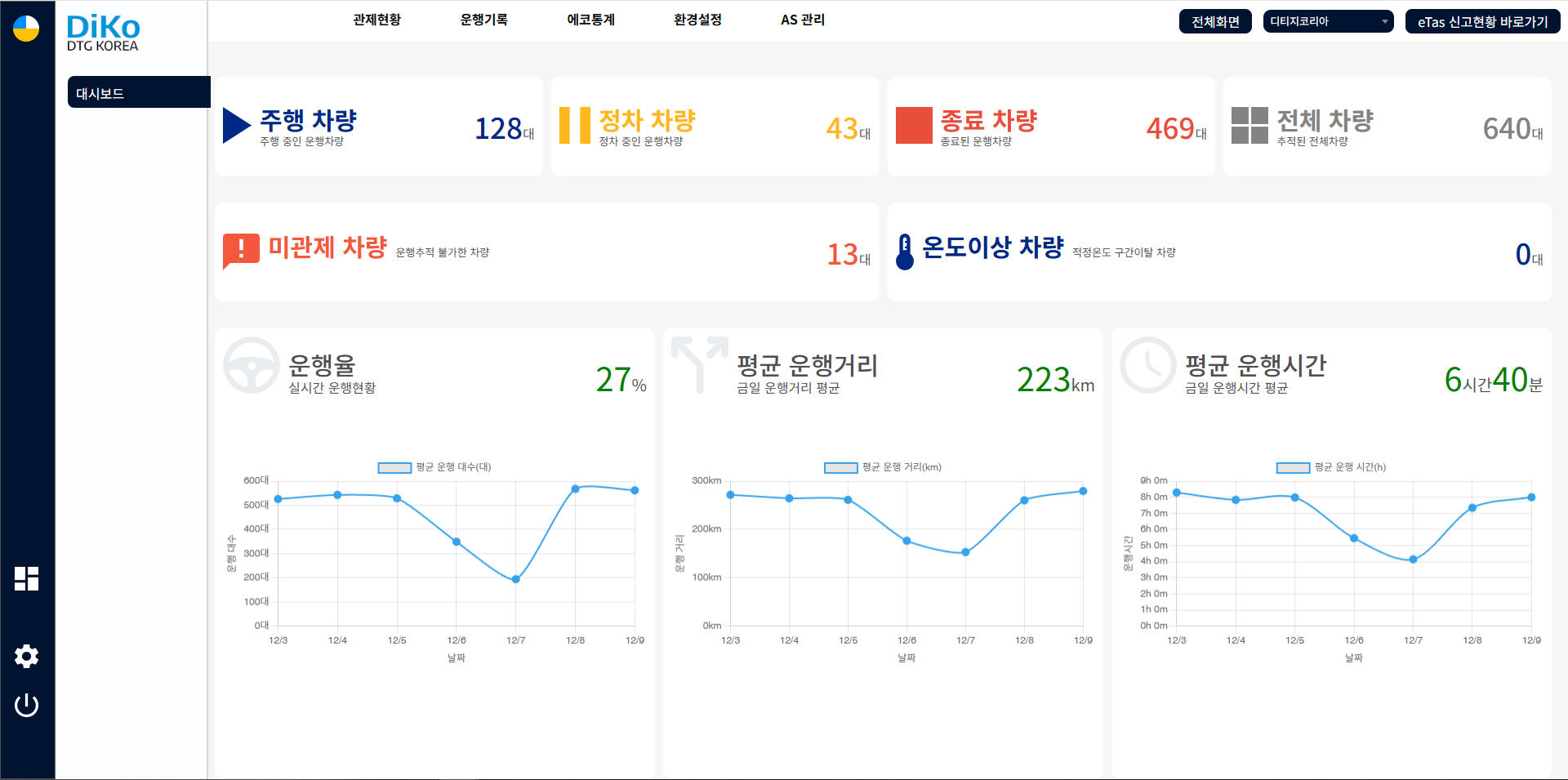Open the 관제현황 menu

(x=376, y=20)
